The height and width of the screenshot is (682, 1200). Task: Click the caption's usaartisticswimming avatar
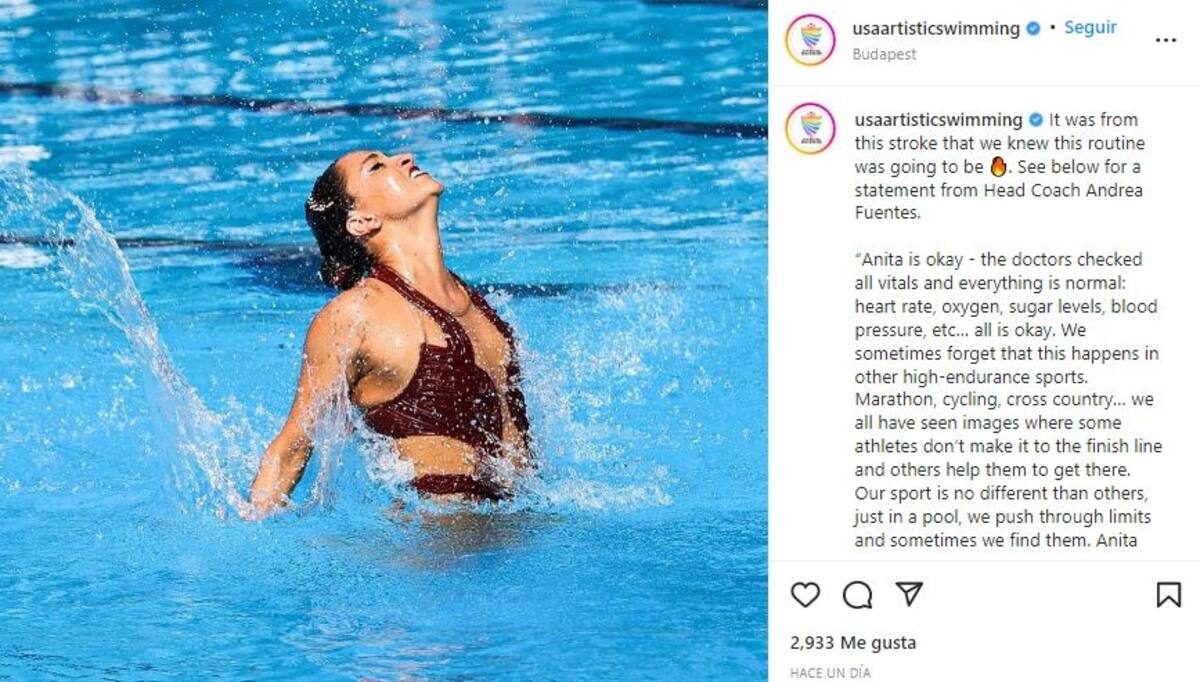tap(810, 129)
